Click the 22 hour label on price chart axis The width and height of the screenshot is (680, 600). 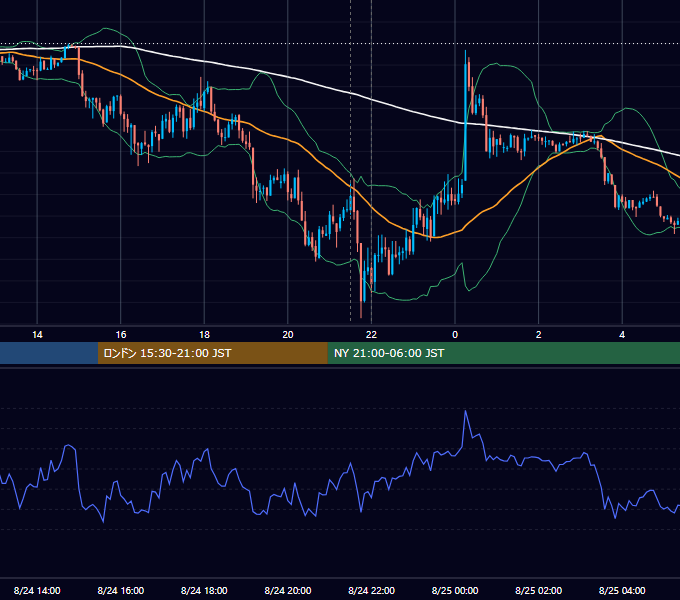tap(371, 335)
